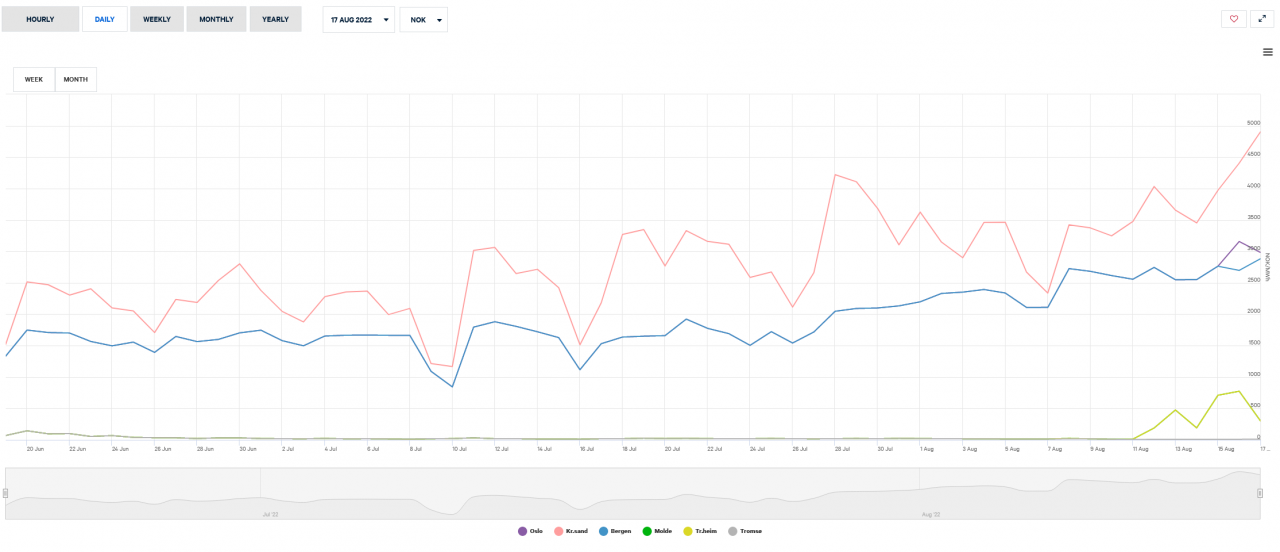Screen dimensions: 1280x552
Task: Set the chart range to WEEK
Action: 34,79
